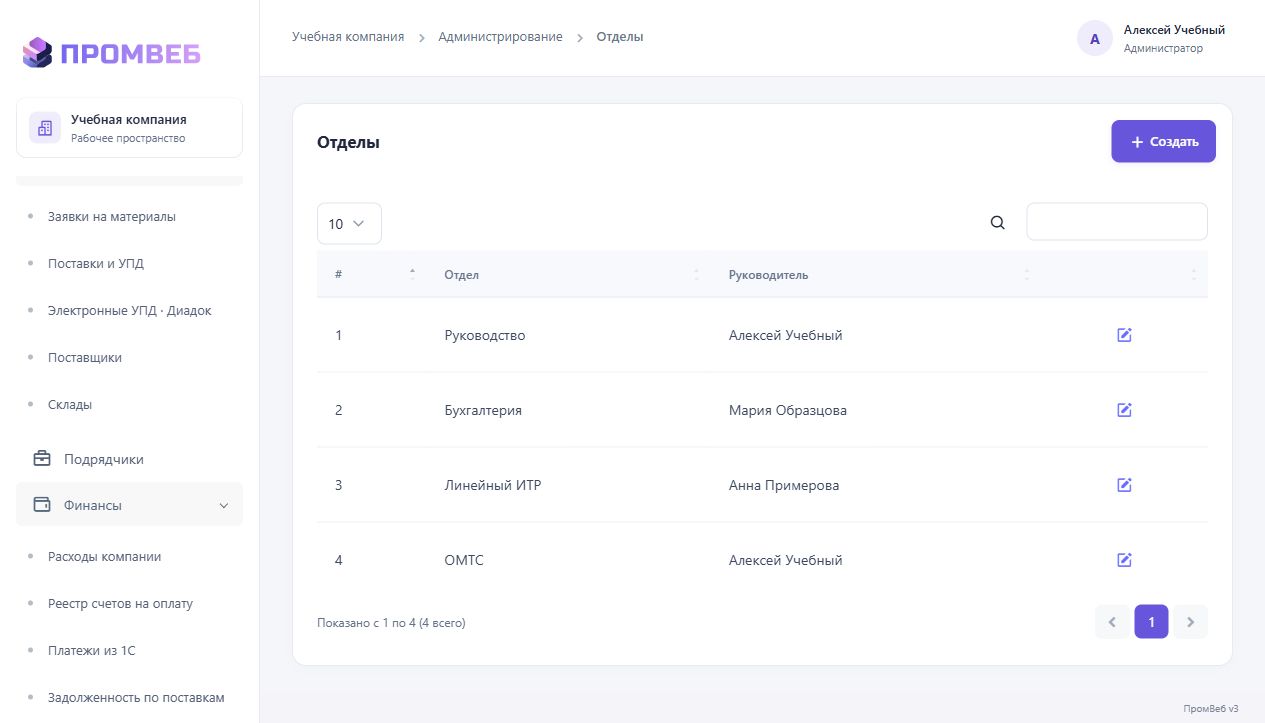Go to previous page in pagination
The width and height of the screenshot is (1265, 723).
1112,622
